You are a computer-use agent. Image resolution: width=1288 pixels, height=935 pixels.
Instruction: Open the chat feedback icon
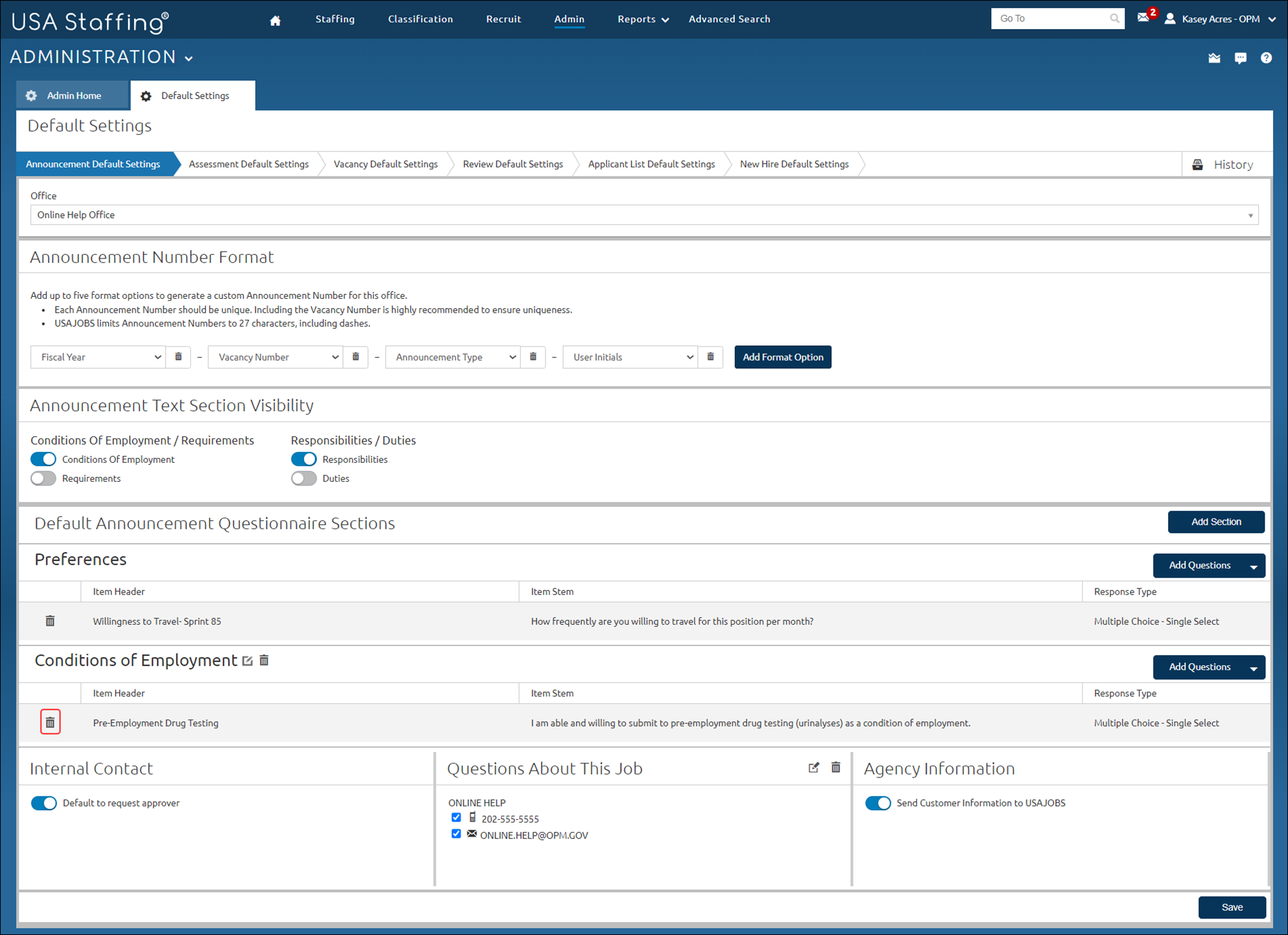pyautogui.click(x=1241, y=58)
